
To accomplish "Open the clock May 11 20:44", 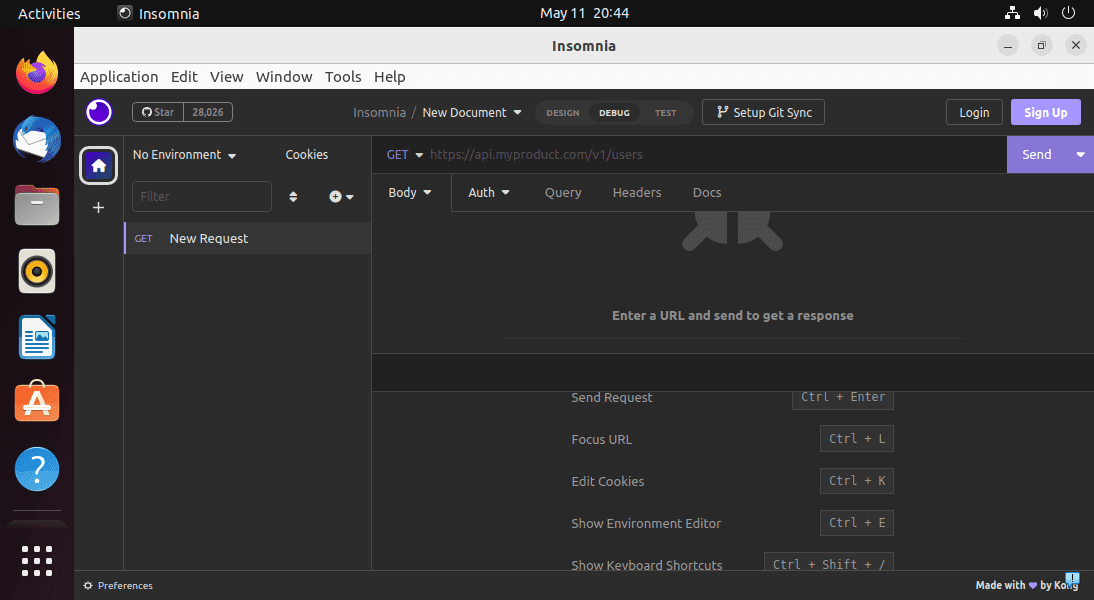I will click(584, 13).
